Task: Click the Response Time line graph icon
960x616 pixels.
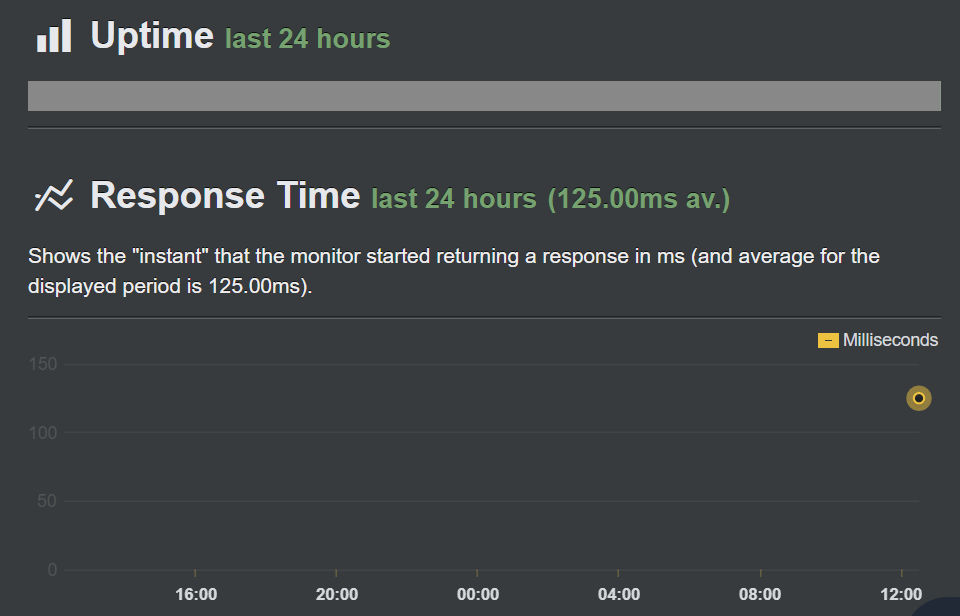Action: coord(54,195)
